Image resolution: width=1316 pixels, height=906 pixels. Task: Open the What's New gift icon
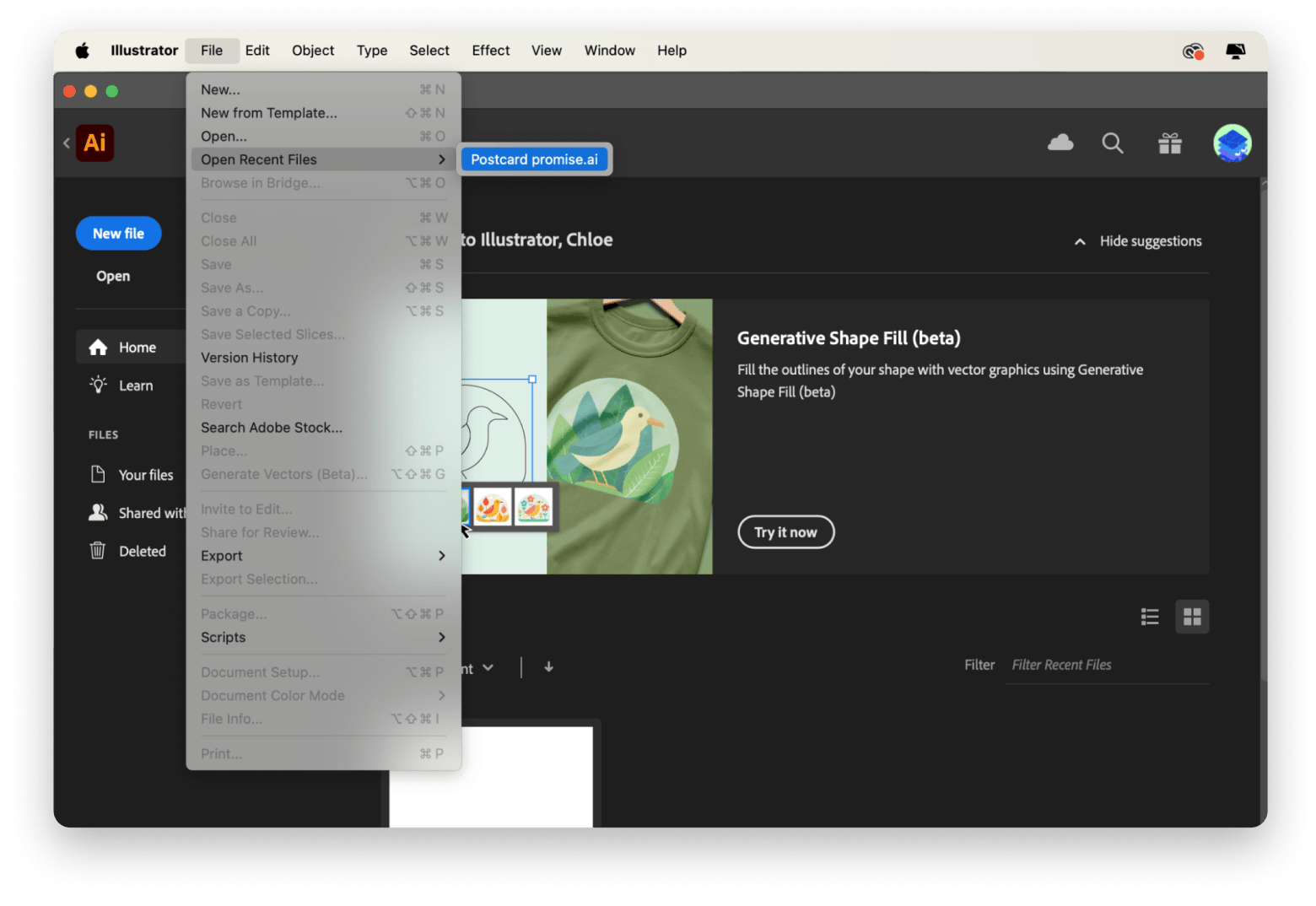tap(1170, 143)
